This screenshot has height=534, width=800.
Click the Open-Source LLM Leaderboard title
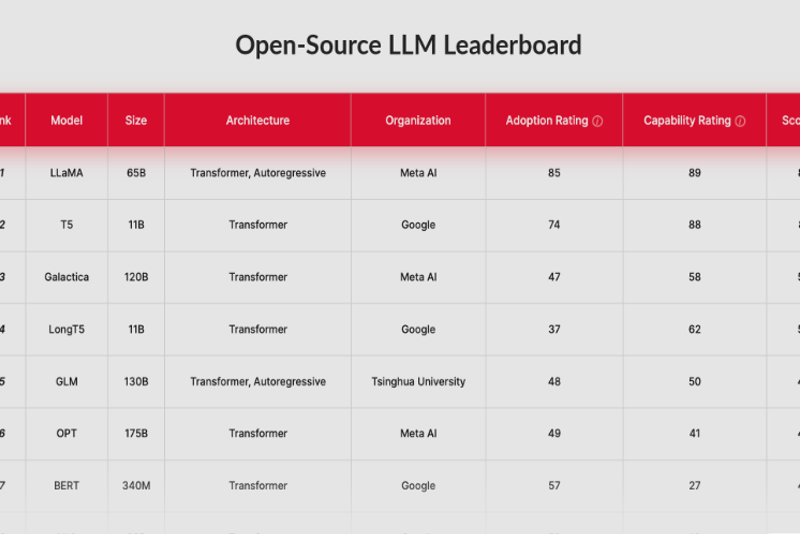tap(408, 45)
